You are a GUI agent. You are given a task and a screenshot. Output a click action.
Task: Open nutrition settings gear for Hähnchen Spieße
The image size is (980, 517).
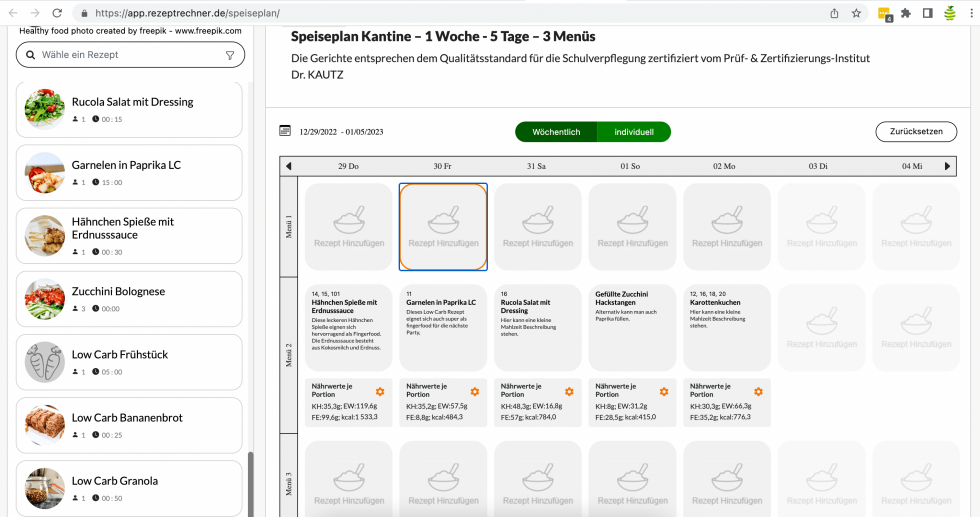click(380, 392)
